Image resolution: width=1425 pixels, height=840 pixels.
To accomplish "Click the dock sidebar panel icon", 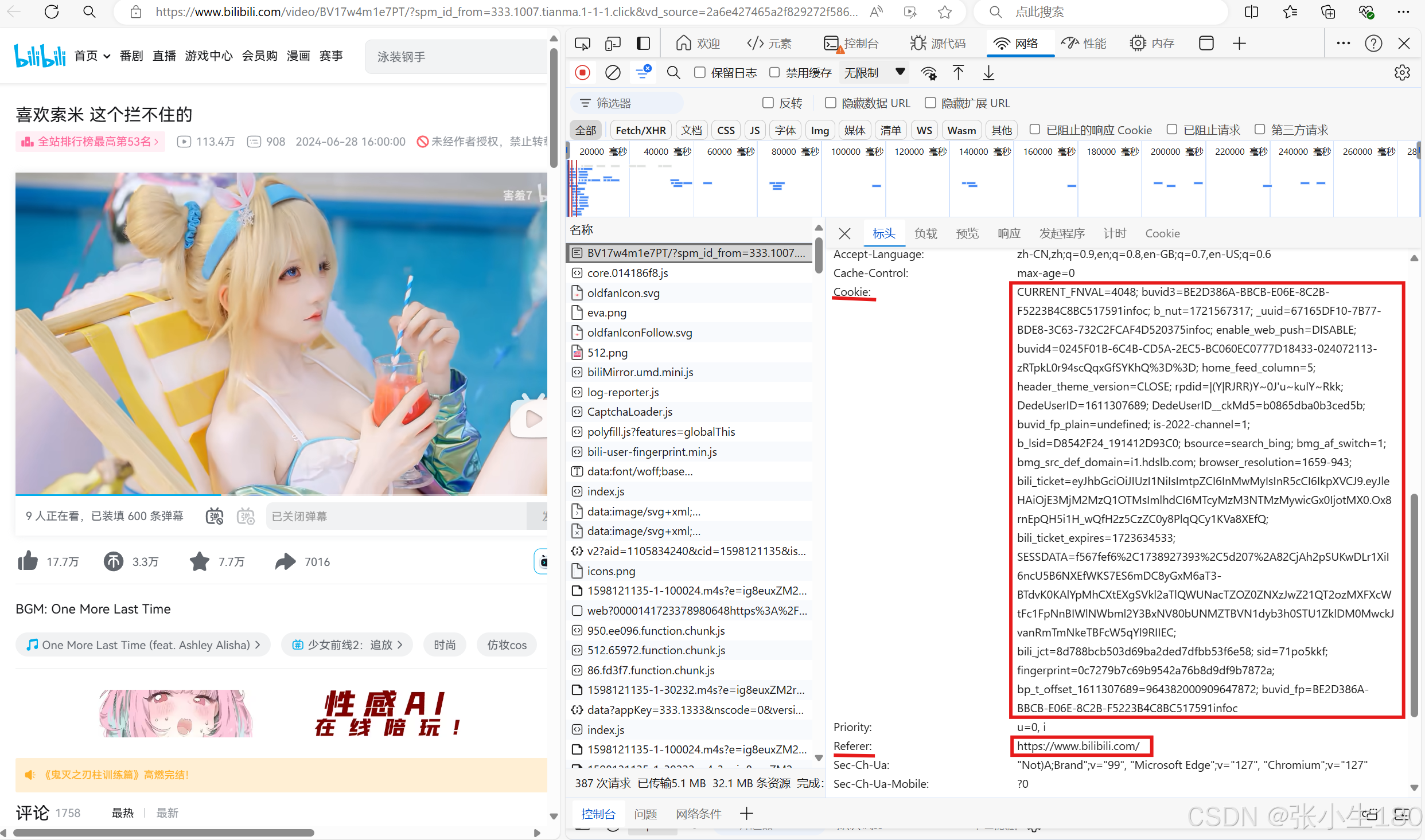I will click(x=643, y=44).
